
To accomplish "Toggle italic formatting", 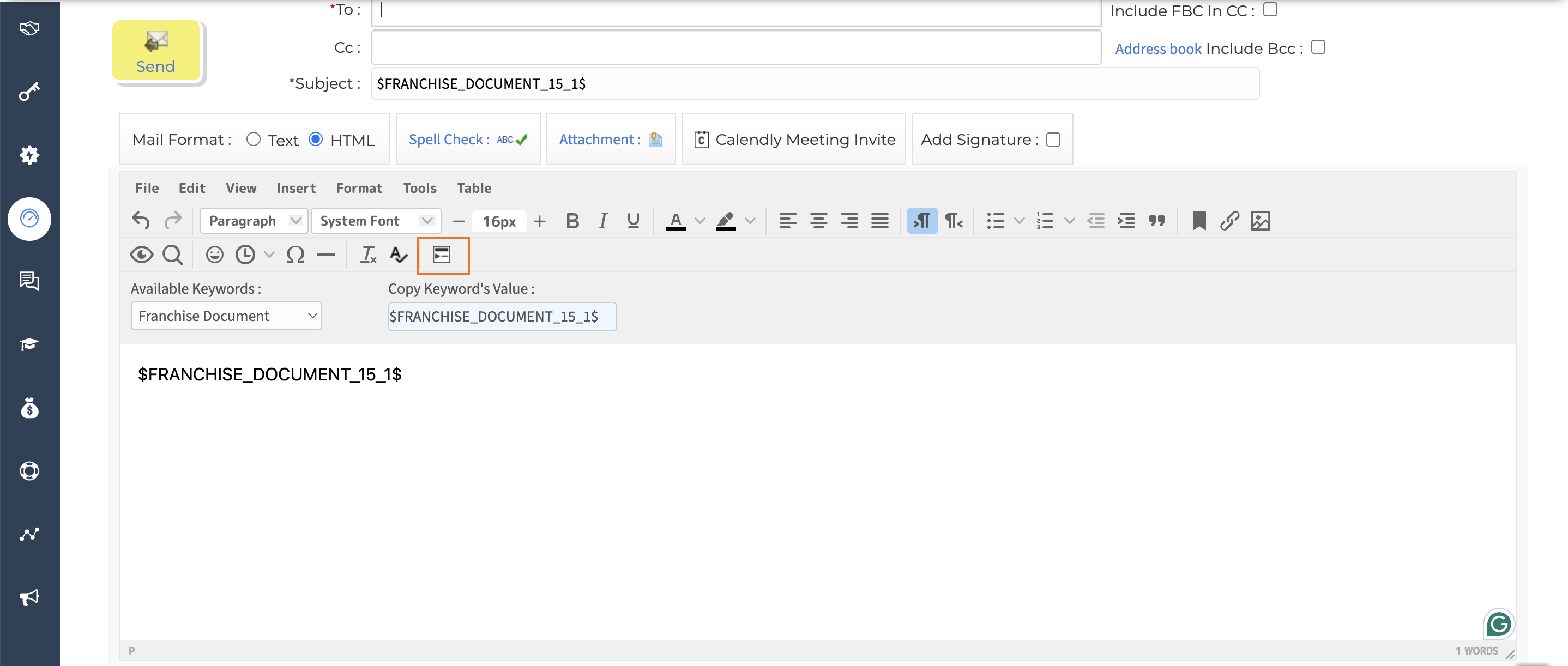I will 602,220.
